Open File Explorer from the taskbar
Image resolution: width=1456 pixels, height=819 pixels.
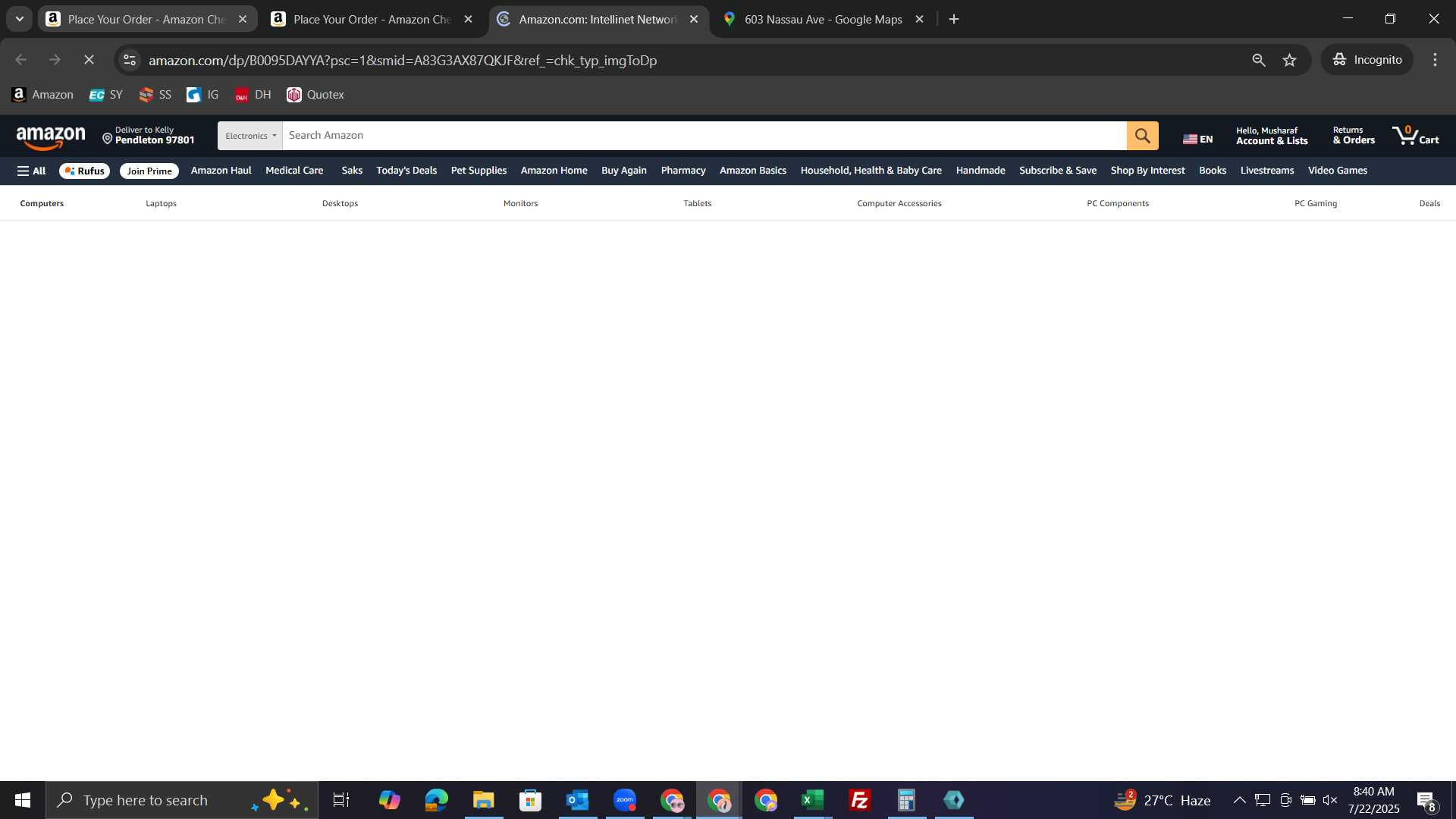click(483, 800)
